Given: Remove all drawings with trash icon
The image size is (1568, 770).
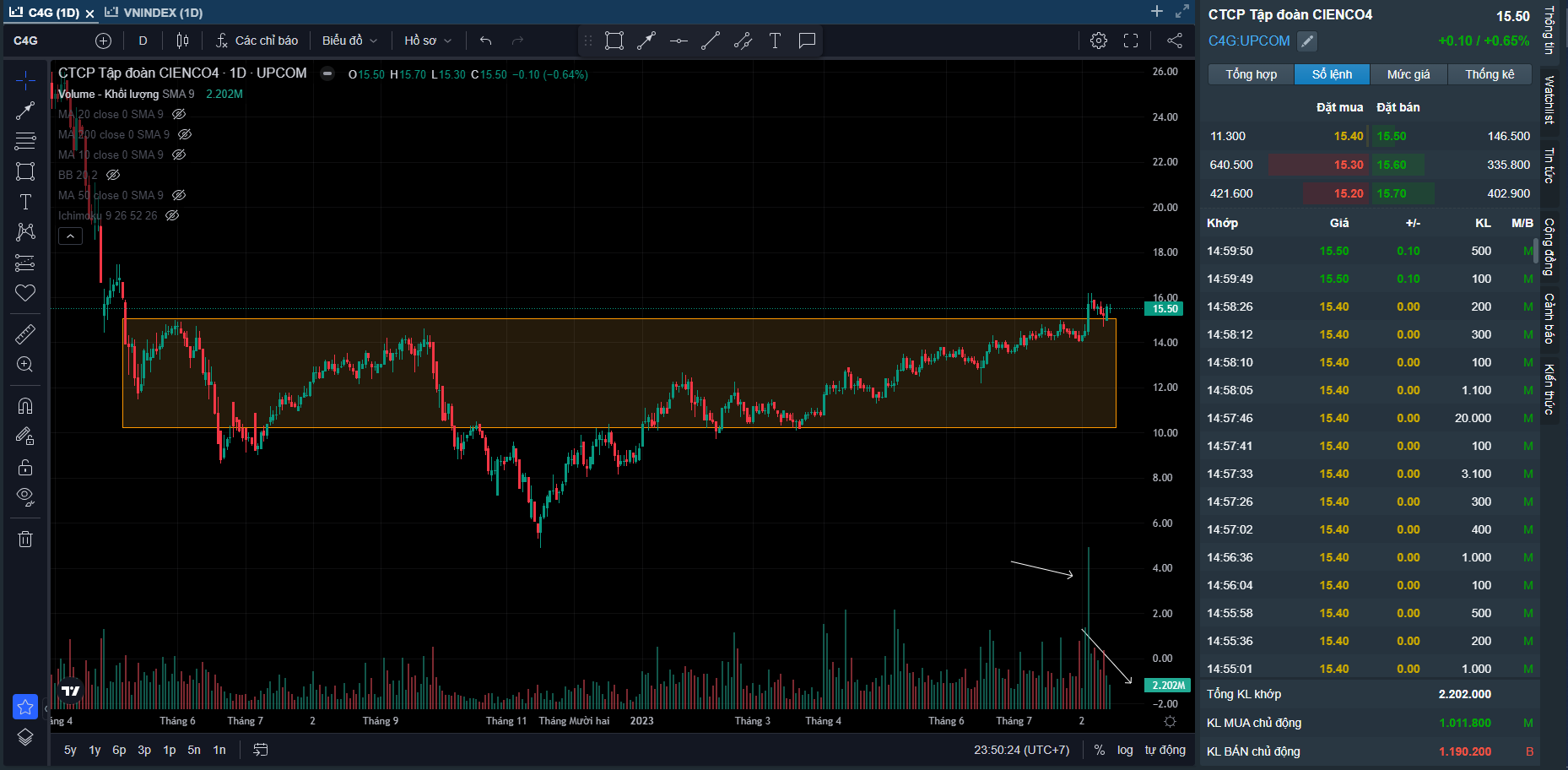Looking at the screenshot, I should 25,539.
